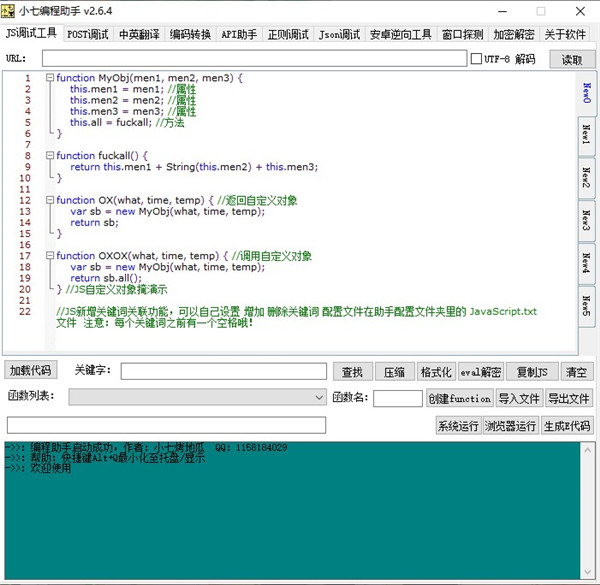
Task: Open the New4 side tab
Action: 587,263
